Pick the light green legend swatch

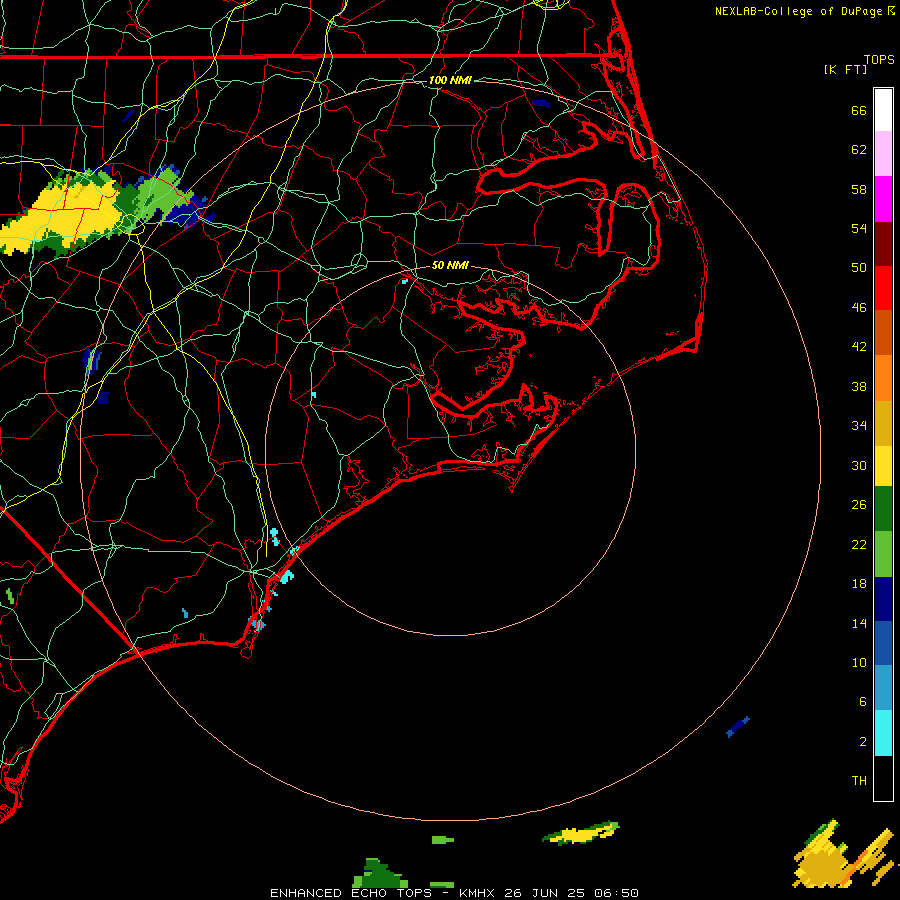(883, 554)
